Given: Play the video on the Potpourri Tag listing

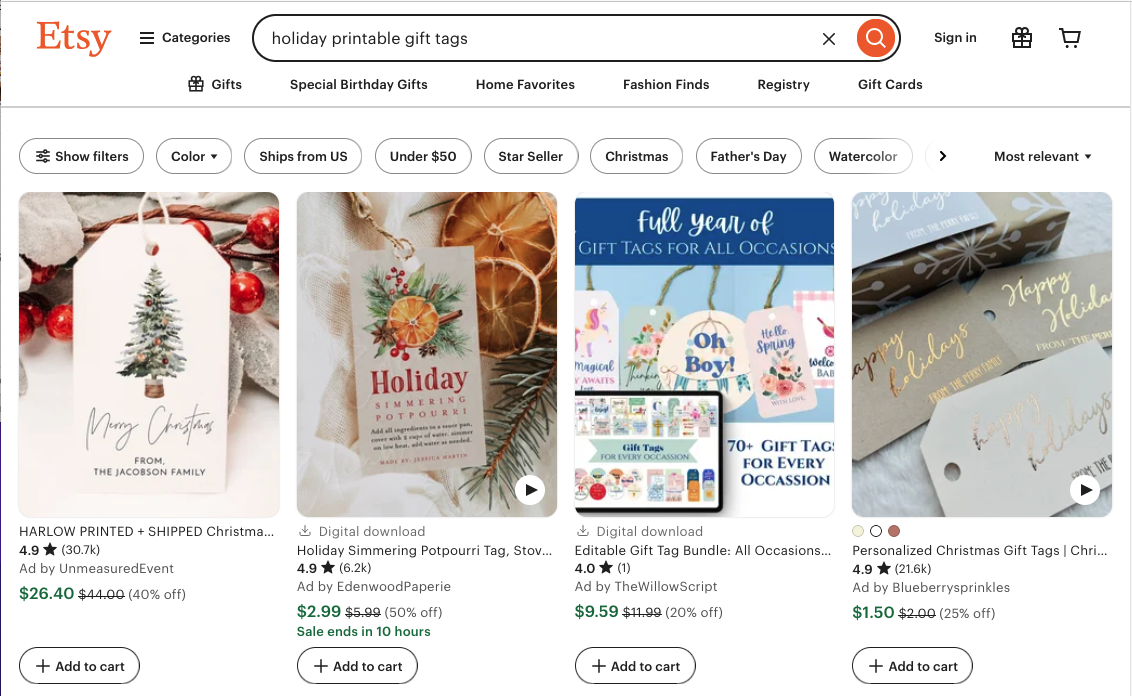Looking at the screenshot, I should (x=530, y=490).
